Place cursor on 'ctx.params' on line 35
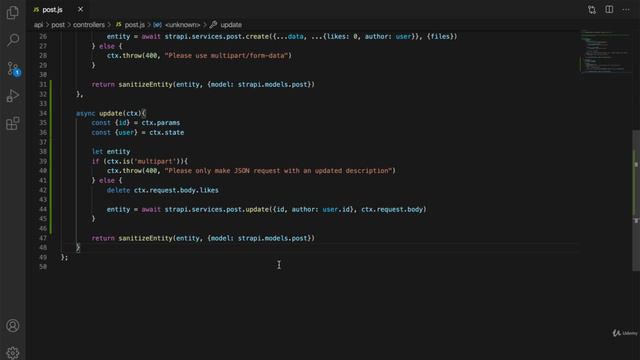Viewport: 640px width, 360px height. coord(161,123)
